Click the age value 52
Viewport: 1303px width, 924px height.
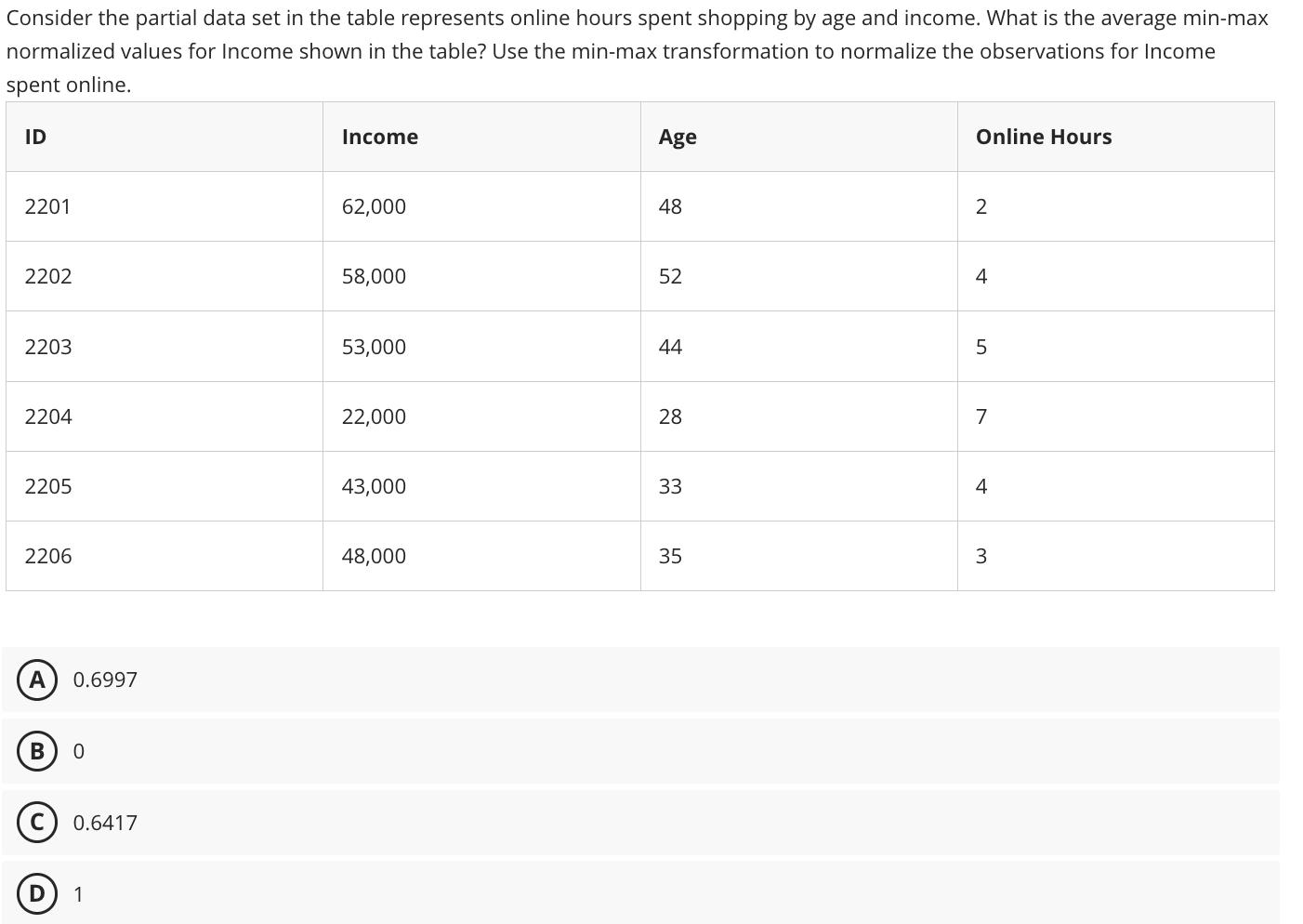[x=670, y=276]
